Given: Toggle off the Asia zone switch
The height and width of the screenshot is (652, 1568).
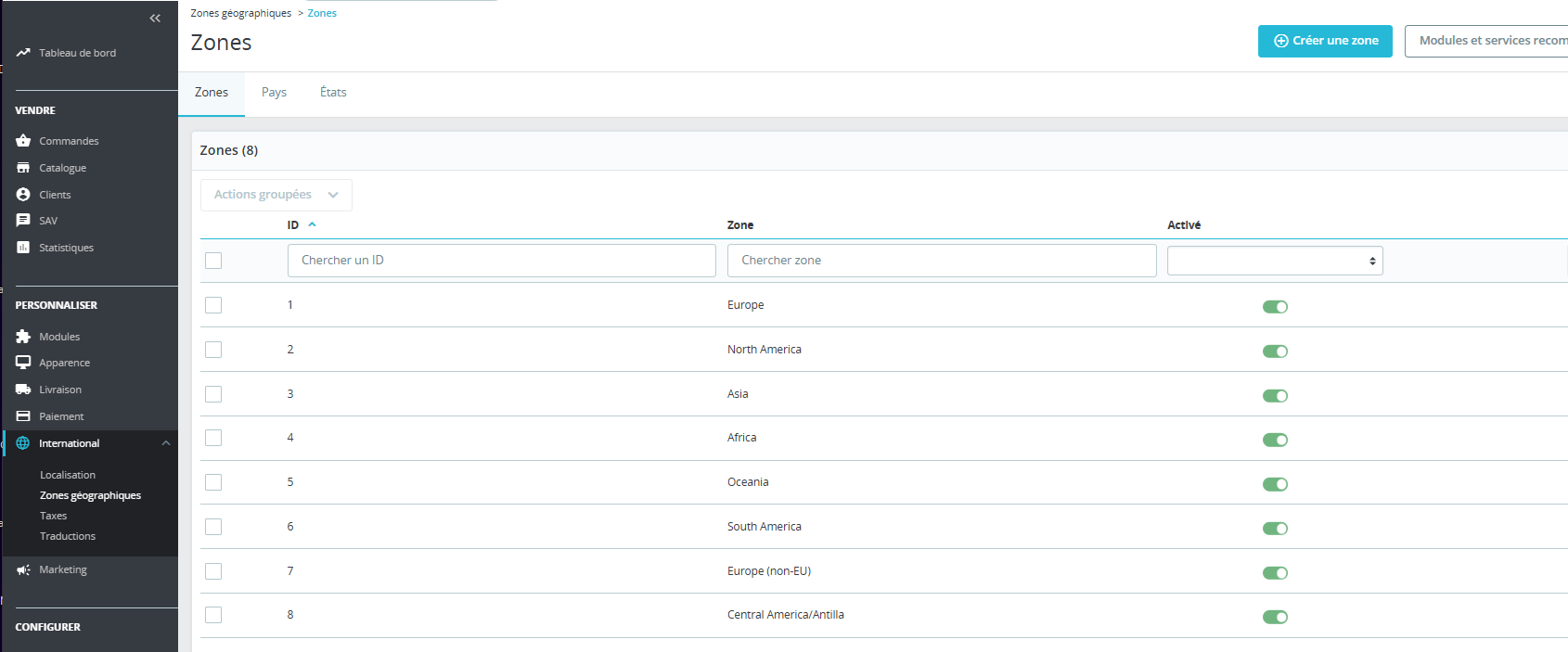Looking at the screenshot, I should tap(1275, 396).
